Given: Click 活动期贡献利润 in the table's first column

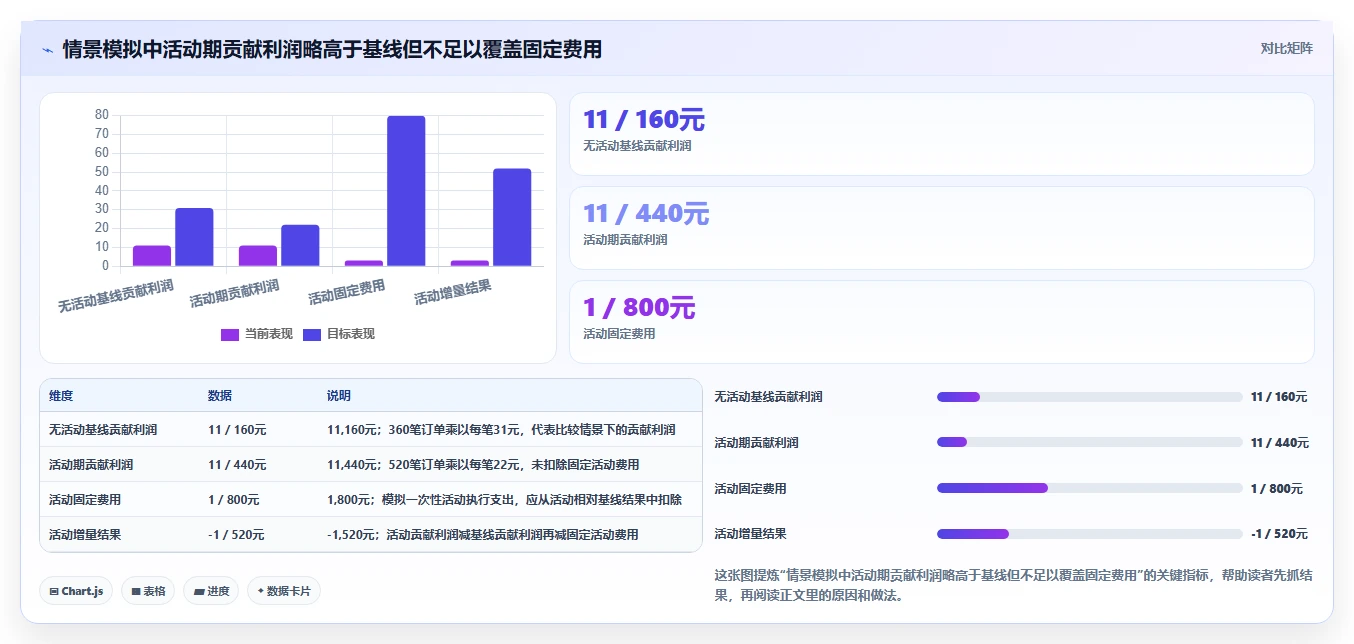Looking at the screenshot, I should [x=91, y=465].
